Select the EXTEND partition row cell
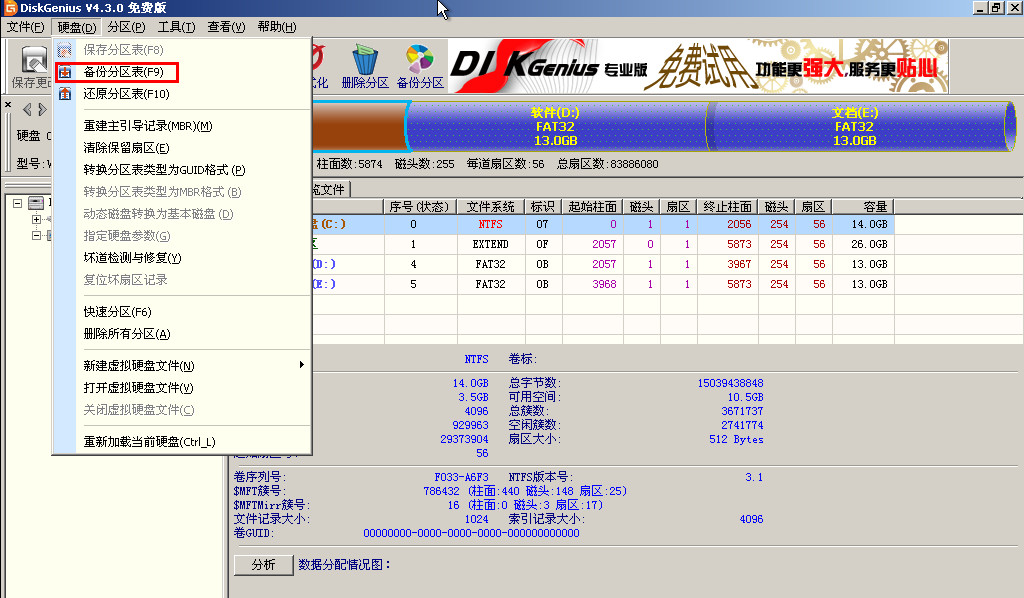Viewport: 1024px width, 598px height. (490, 244)
